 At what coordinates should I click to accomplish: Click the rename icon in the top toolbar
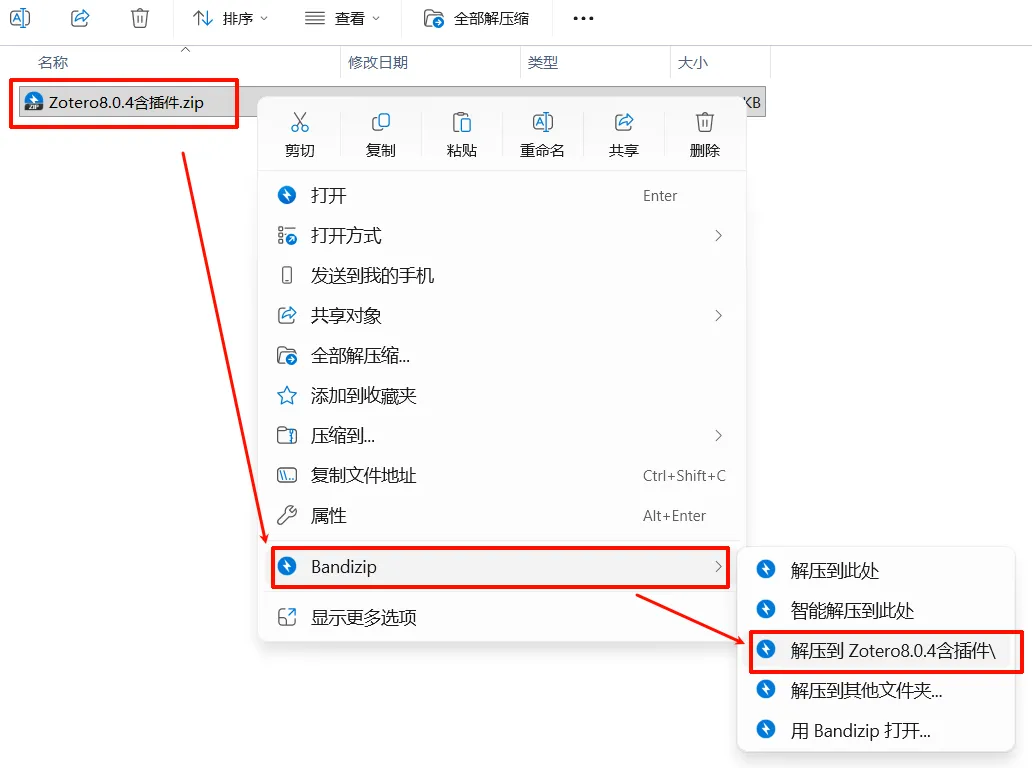(20, 18)
